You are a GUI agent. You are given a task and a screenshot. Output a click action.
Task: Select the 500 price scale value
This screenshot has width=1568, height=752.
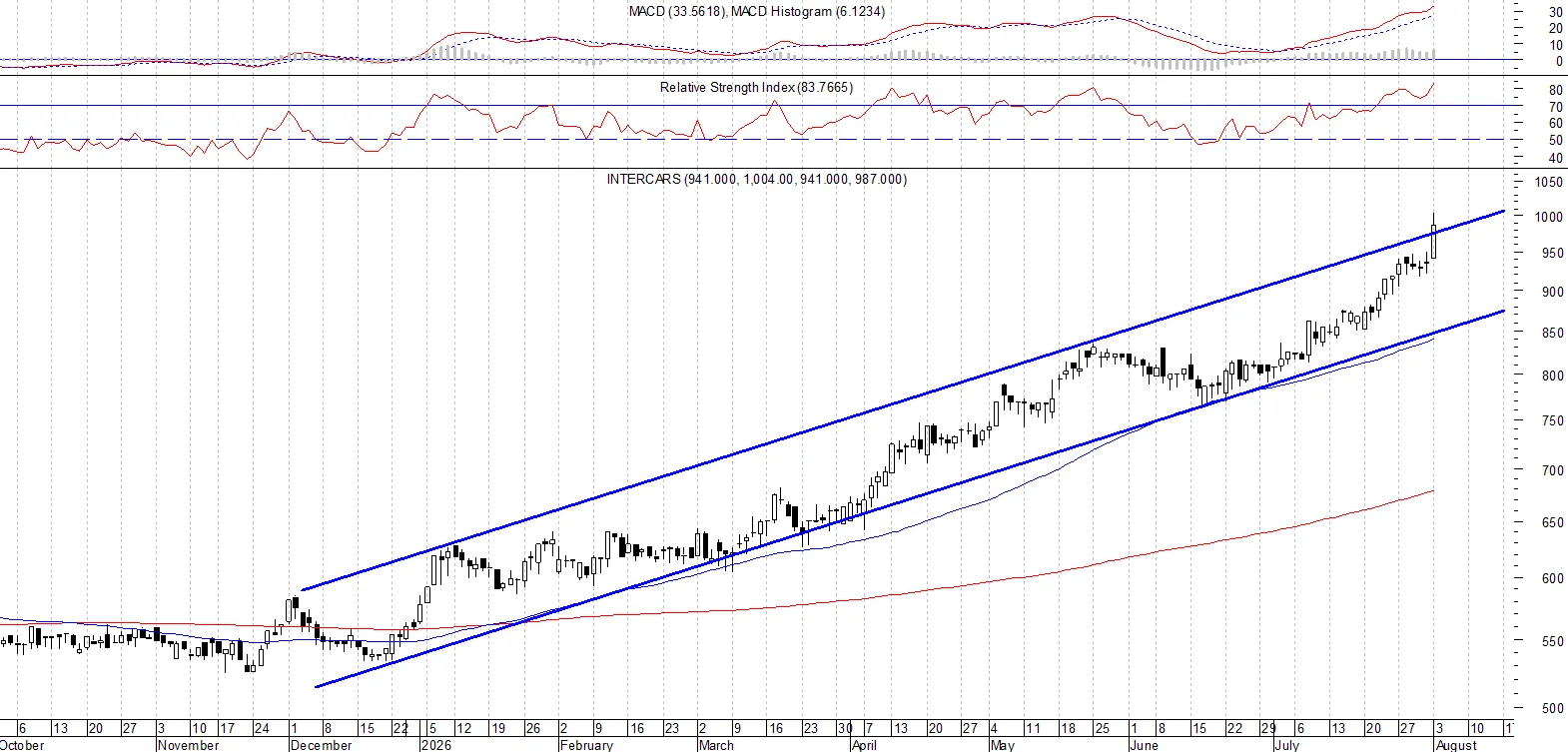[1552, 709]
